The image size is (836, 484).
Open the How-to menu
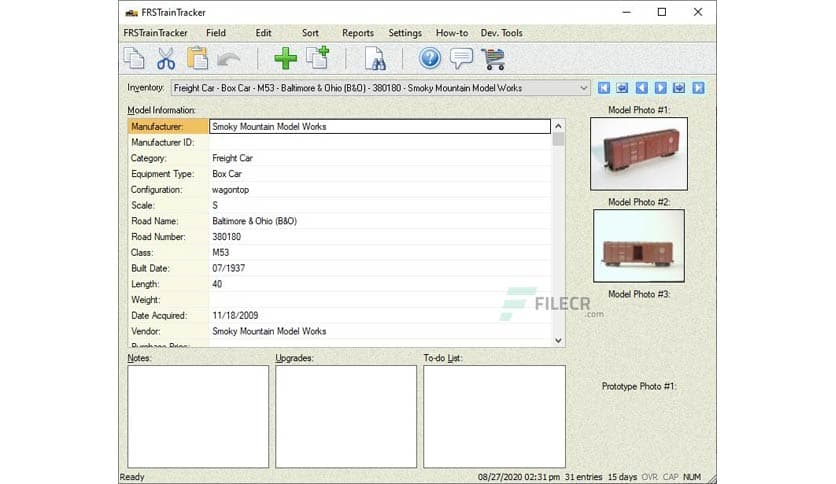[452, 33]
